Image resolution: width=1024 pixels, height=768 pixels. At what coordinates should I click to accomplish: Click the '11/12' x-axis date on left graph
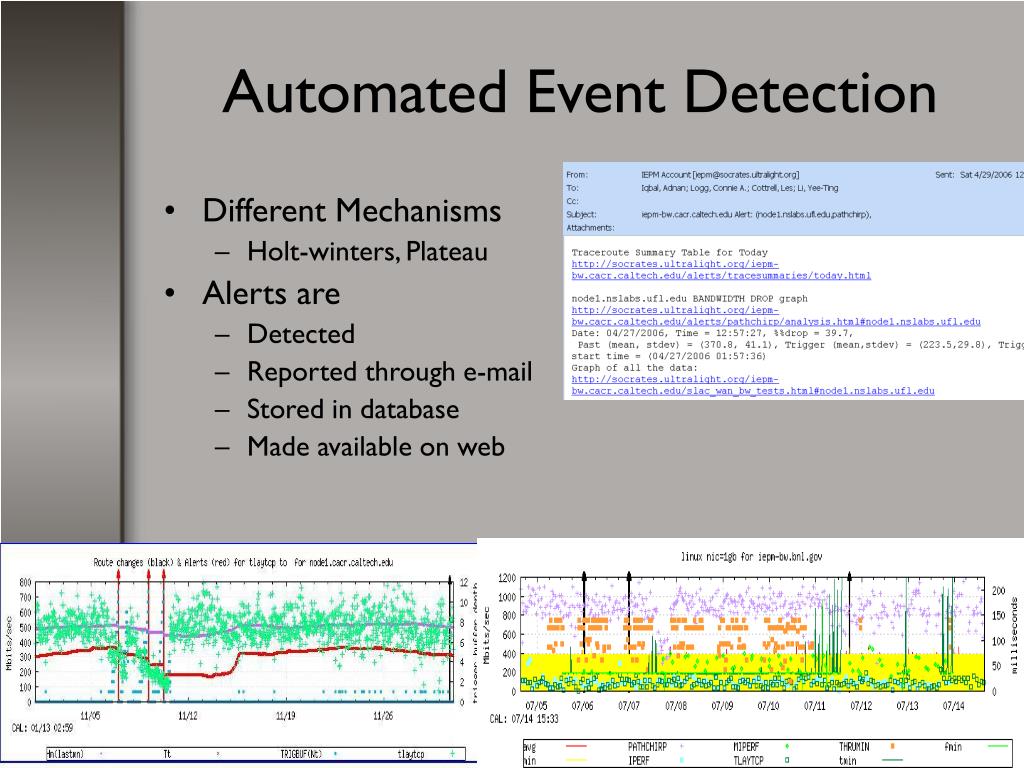click(x=188, y=716)
